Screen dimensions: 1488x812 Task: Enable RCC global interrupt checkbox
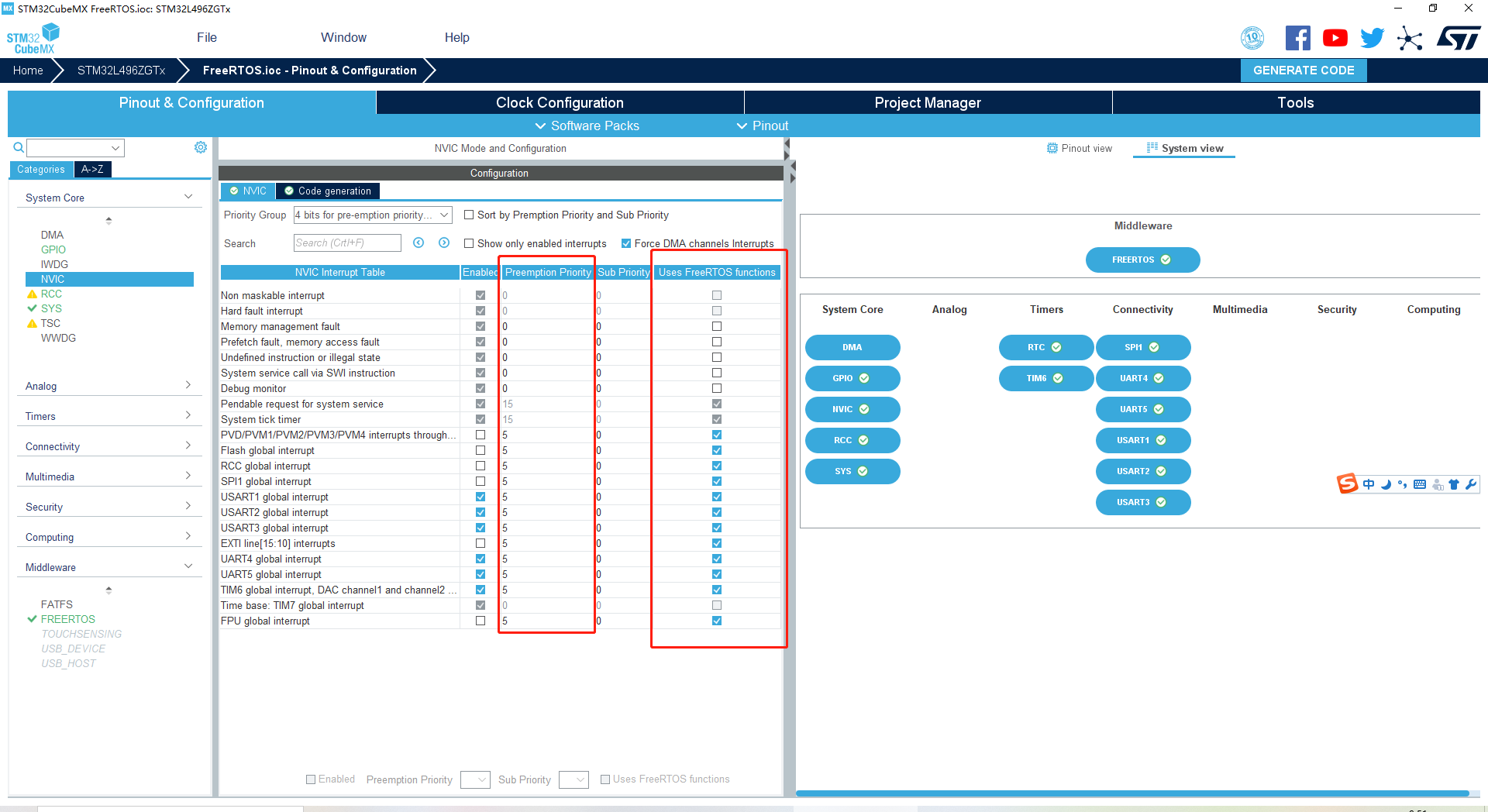pos(480,466)
